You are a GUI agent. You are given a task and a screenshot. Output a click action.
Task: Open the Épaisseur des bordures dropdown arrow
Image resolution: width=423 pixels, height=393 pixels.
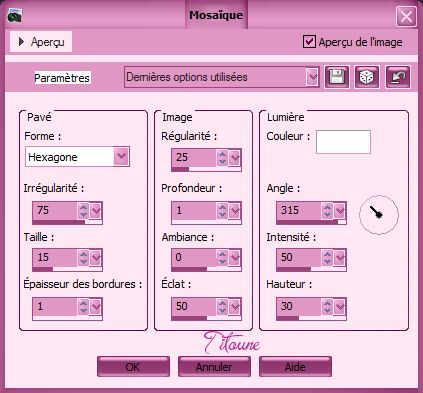[x=96, y=307]
